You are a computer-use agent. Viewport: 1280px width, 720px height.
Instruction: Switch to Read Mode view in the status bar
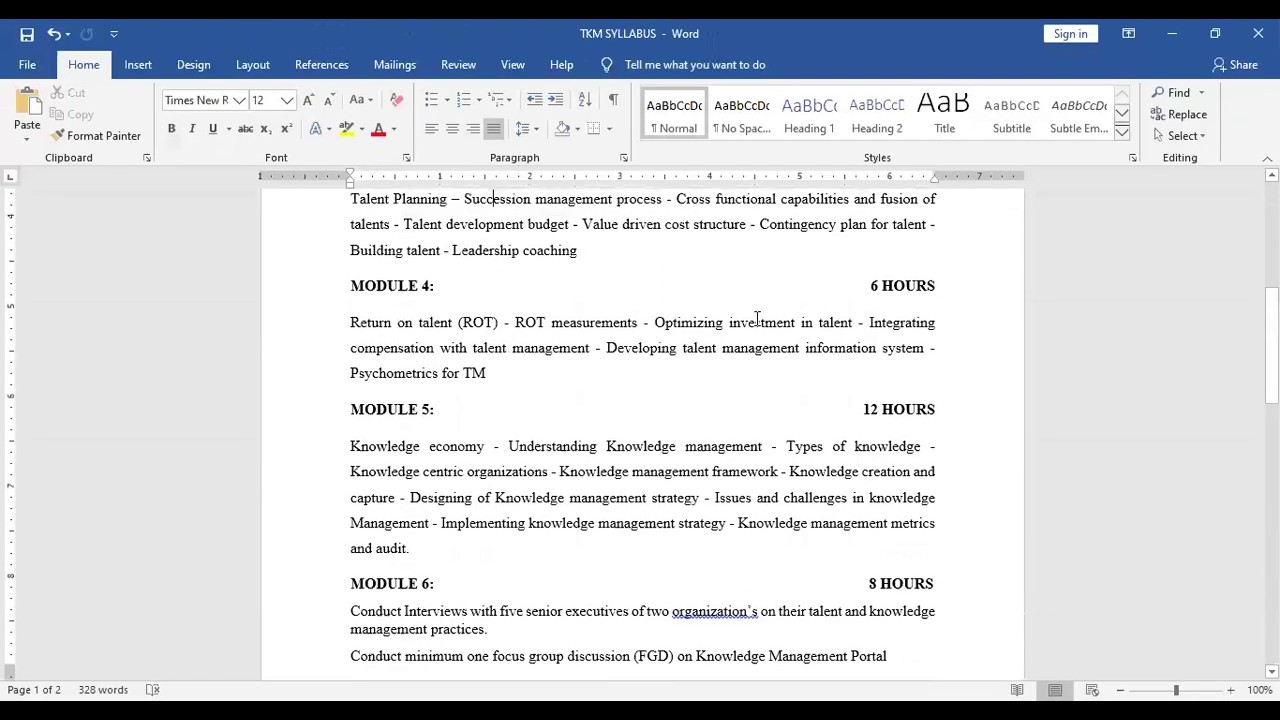(1017, 690)
